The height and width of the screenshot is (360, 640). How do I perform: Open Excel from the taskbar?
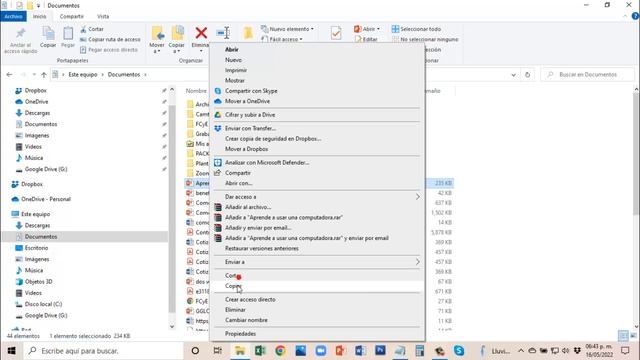260,351
